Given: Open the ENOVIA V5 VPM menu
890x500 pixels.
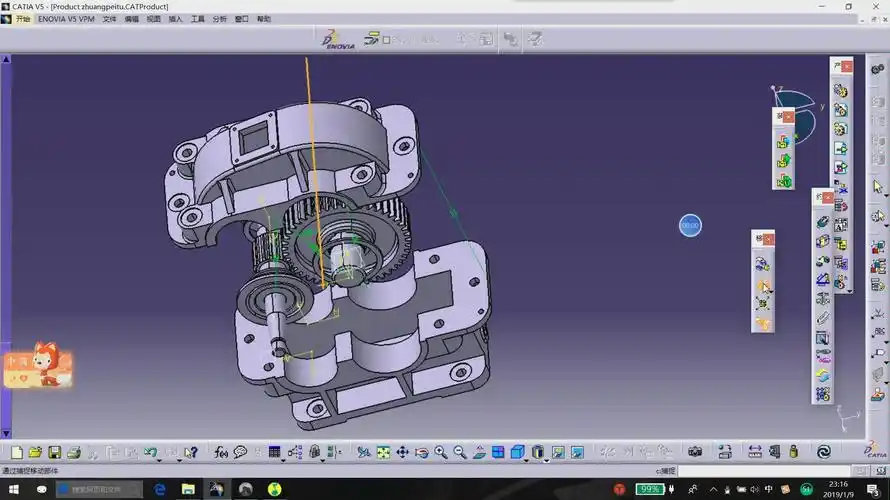Looking at the screenshot, I should (x=66, y=19).
